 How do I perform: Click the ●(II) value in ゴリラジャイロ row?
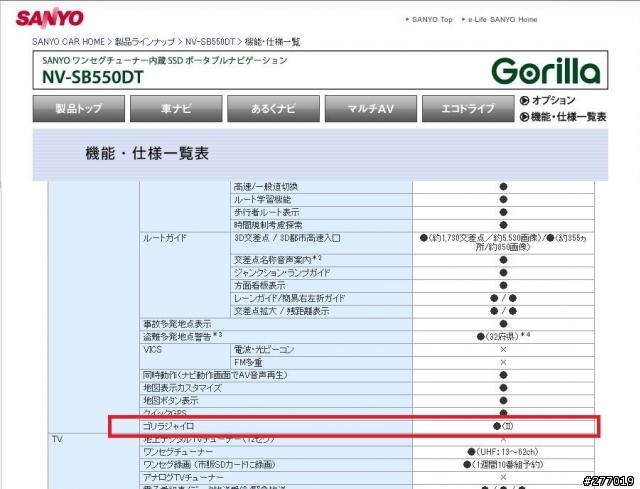pos(503,426)
